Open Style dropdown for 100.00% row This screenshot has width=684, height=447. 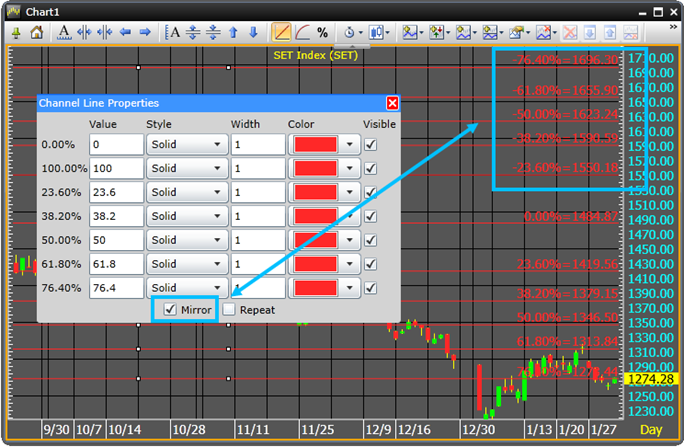[x=185, y=168]
